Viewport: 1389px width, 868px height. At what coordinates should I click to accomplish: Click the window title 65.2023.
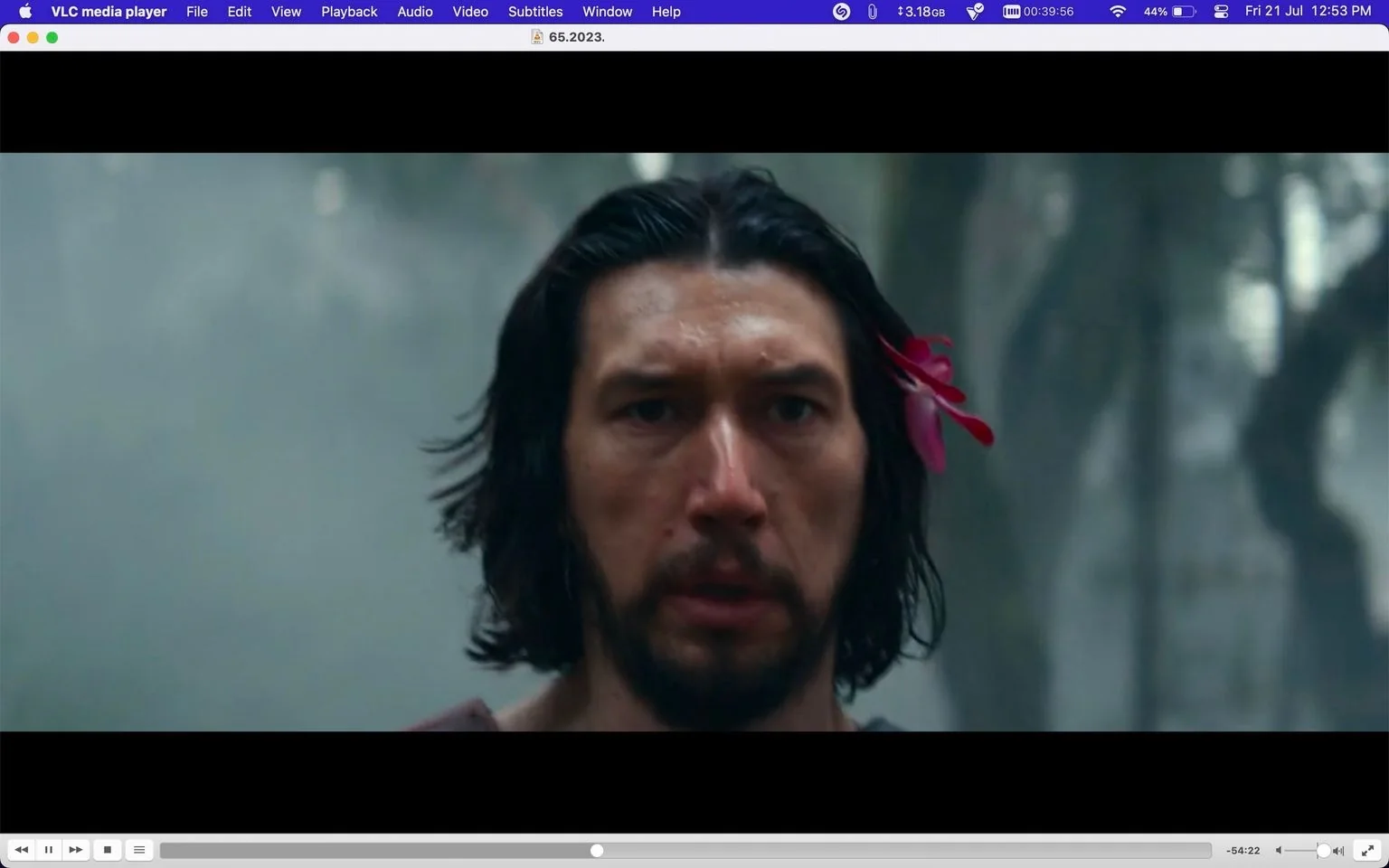pyautogui.click(x=577, y=37)
